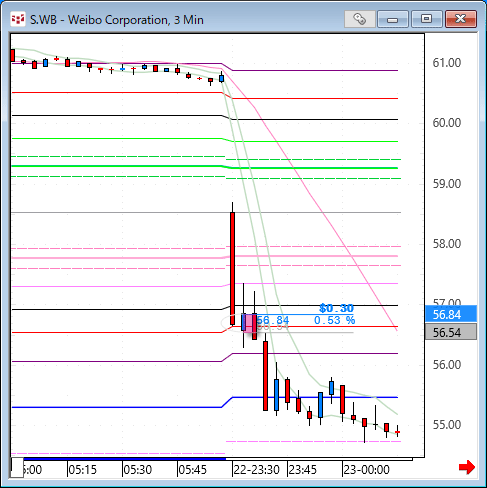Viewport: 487px width, 488px height.
Task: Click the 22-23:30 time axis label
Action: (256, 470)
